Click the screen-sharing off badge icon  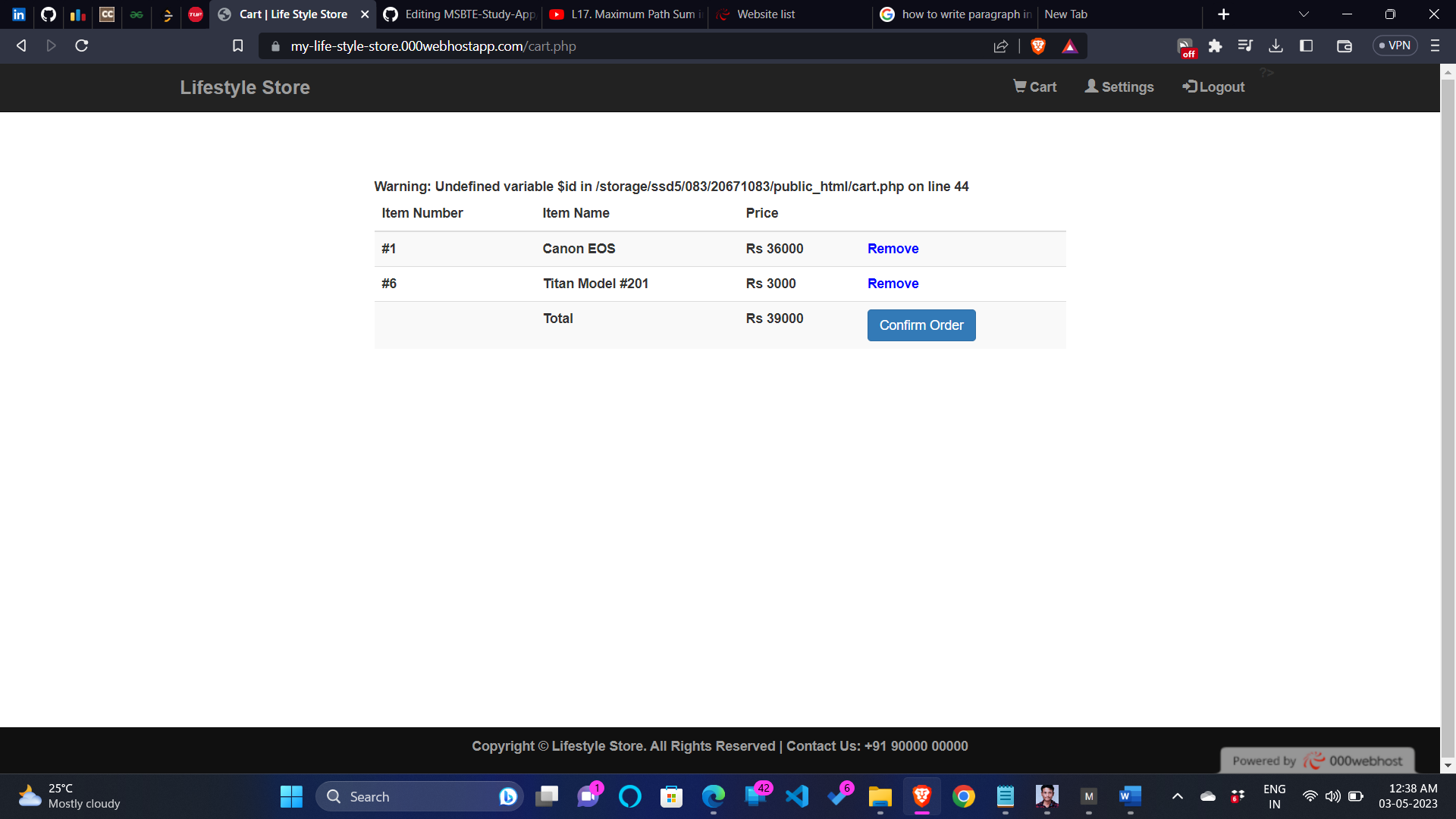[x=1185, y=45]
